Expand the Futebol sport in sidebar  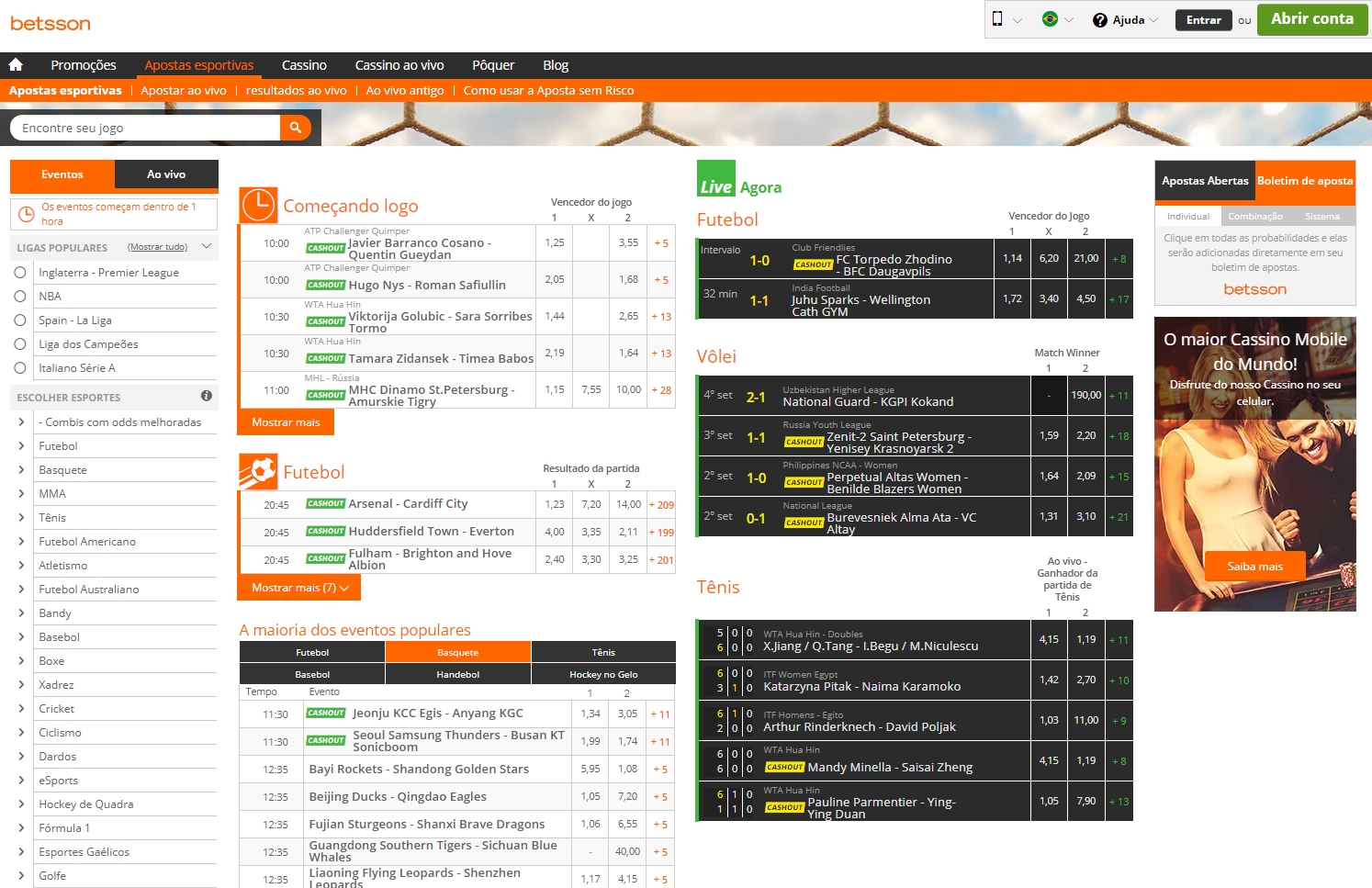tap(21, 446)
